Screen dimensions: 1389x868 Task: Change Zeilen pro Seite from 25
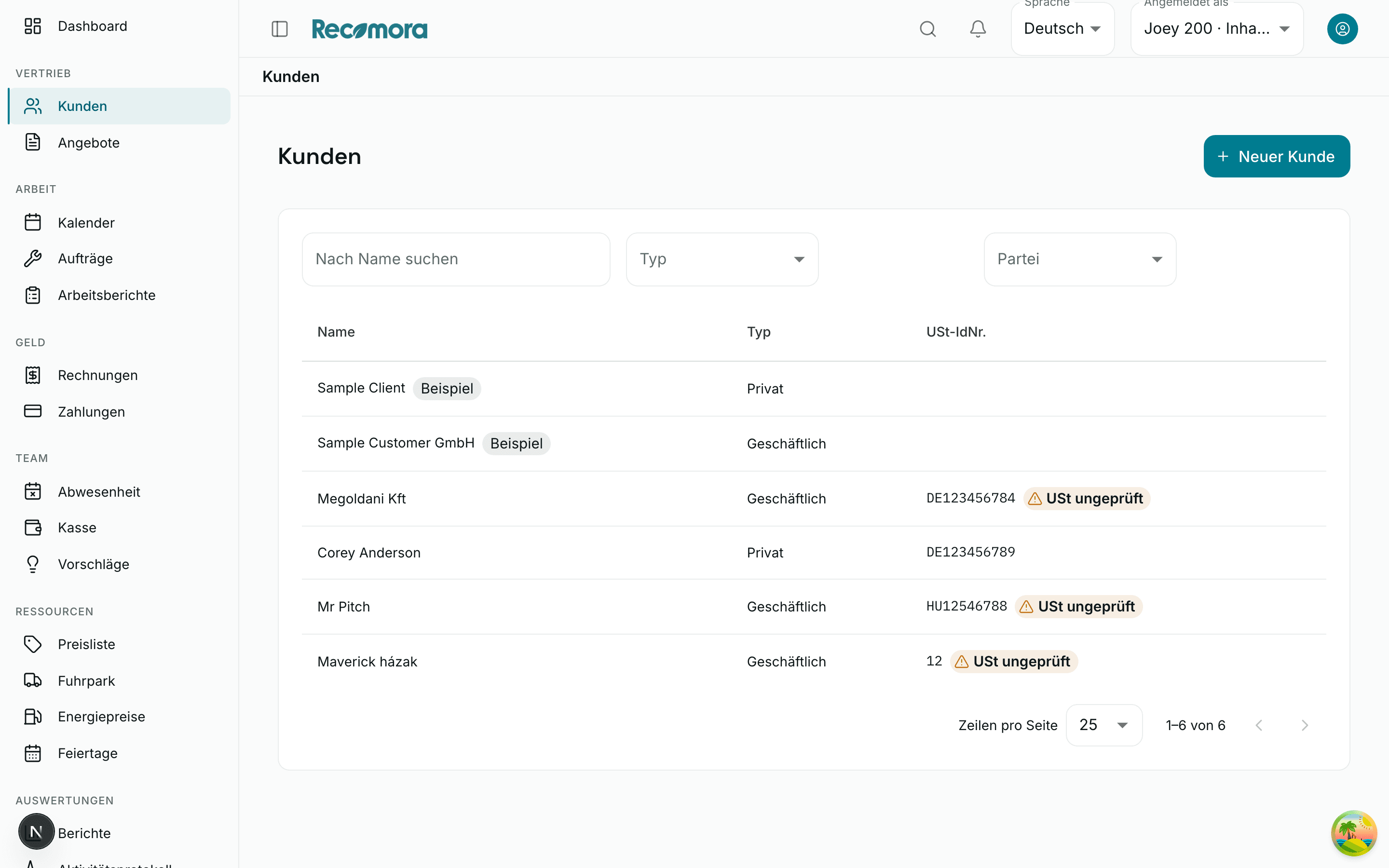coord(1104,725)
